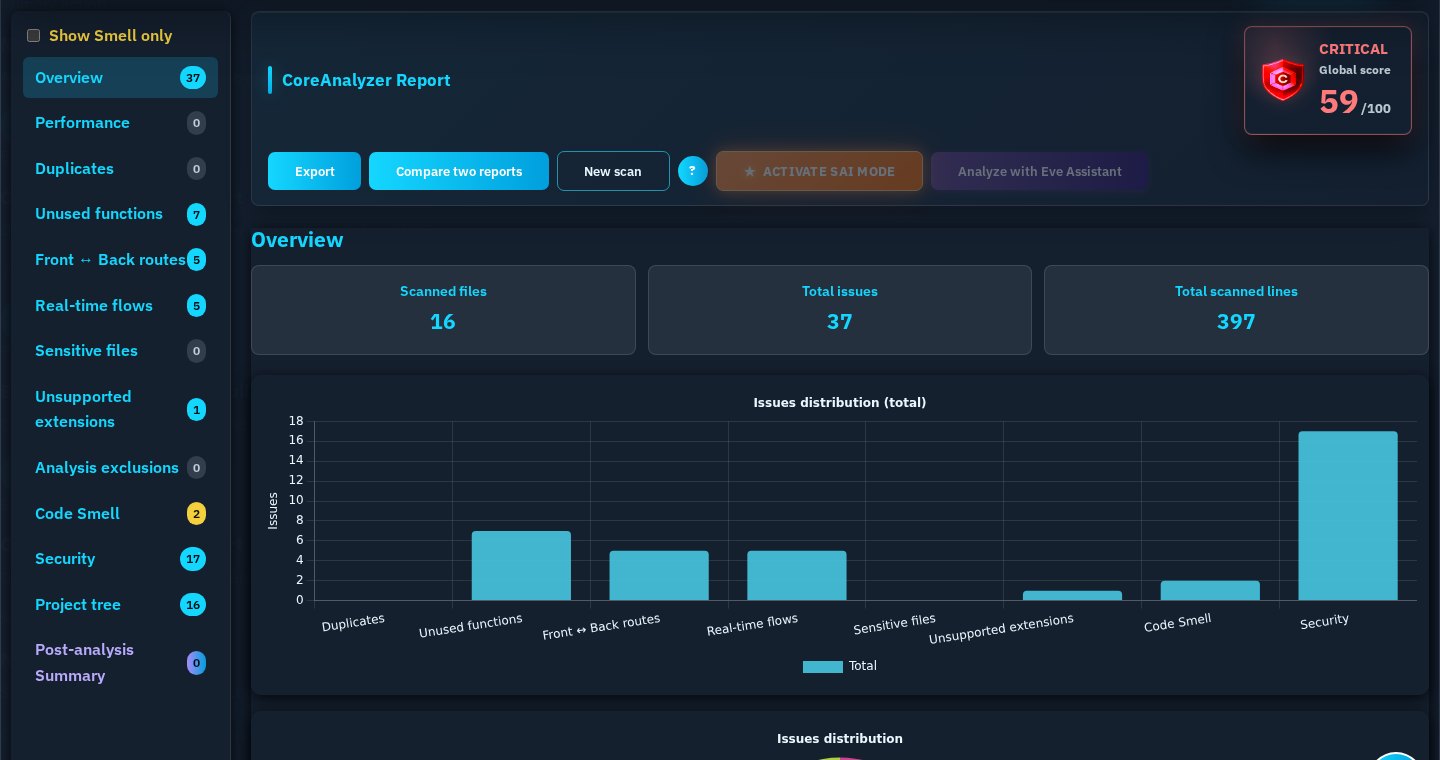This screenshot has height=760, width=1440.
Task: Click the Project tree badge 16
Action: (x=193, y=605)
